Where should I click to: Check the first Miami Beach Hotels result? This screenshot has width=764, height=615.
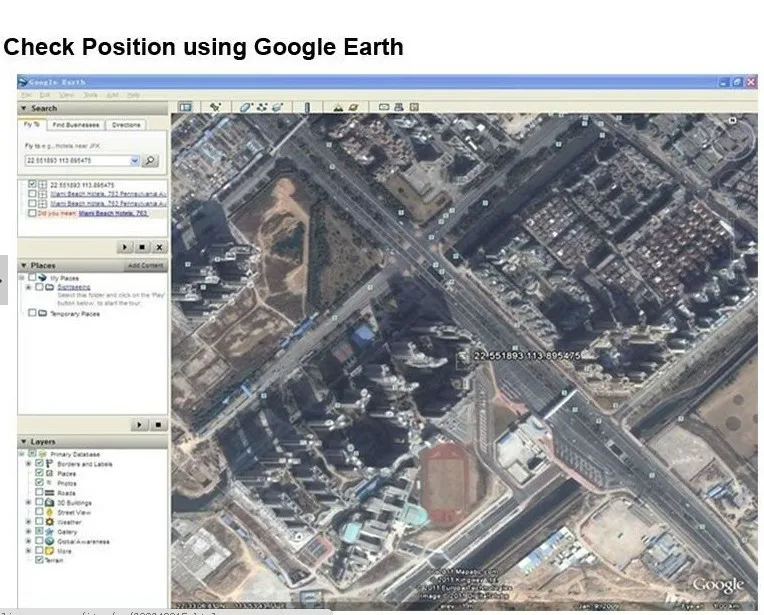(x=32, y=193)
